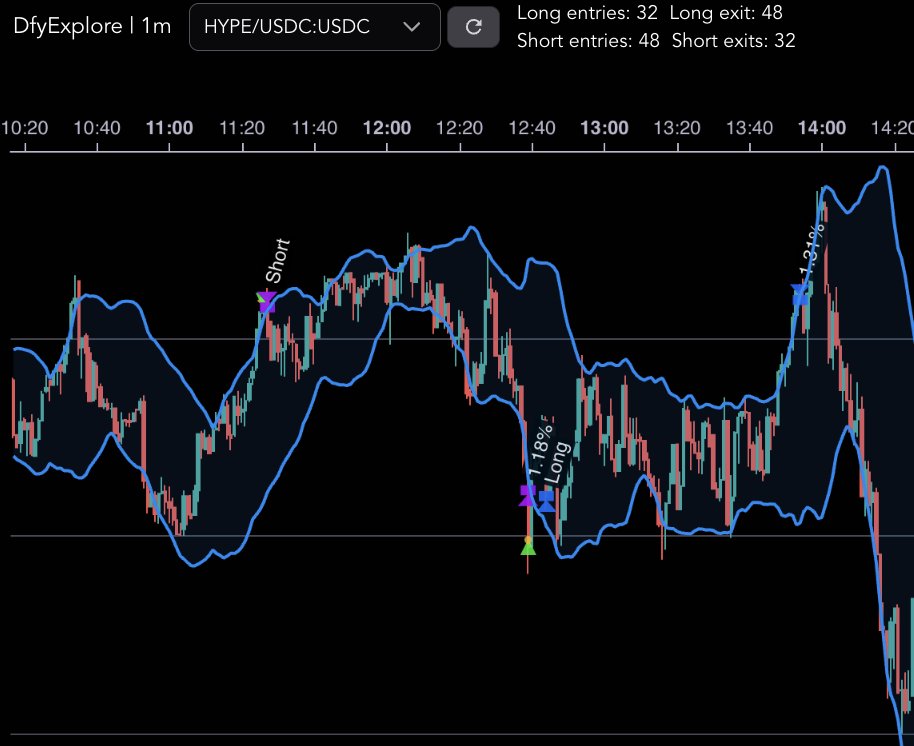Click the blue exit marker near 14:00
The height and width of the screenshot is (746, 914).
801,294
